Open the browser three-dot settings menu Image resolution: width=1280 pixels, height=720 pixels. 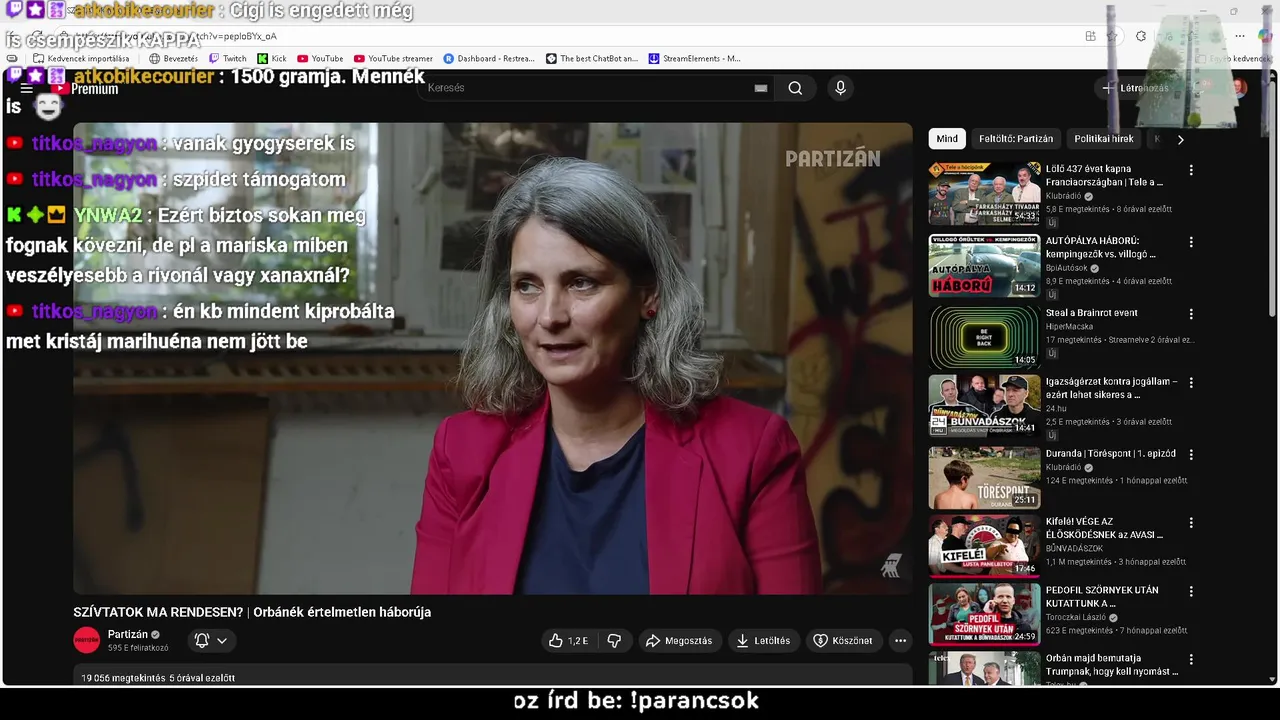tap(1239, 36)
